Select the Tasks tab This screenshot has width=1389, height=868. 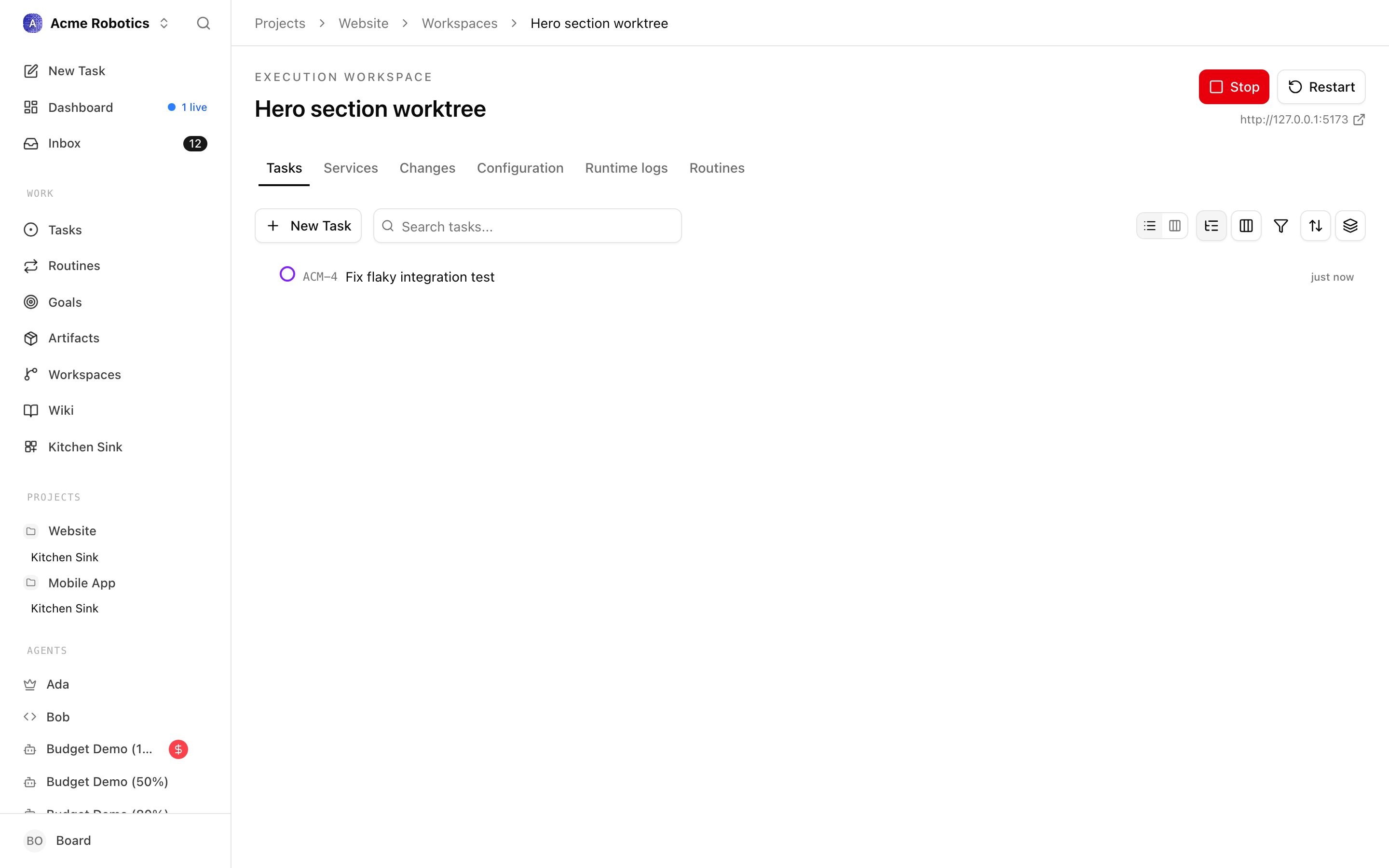(284, 168)
